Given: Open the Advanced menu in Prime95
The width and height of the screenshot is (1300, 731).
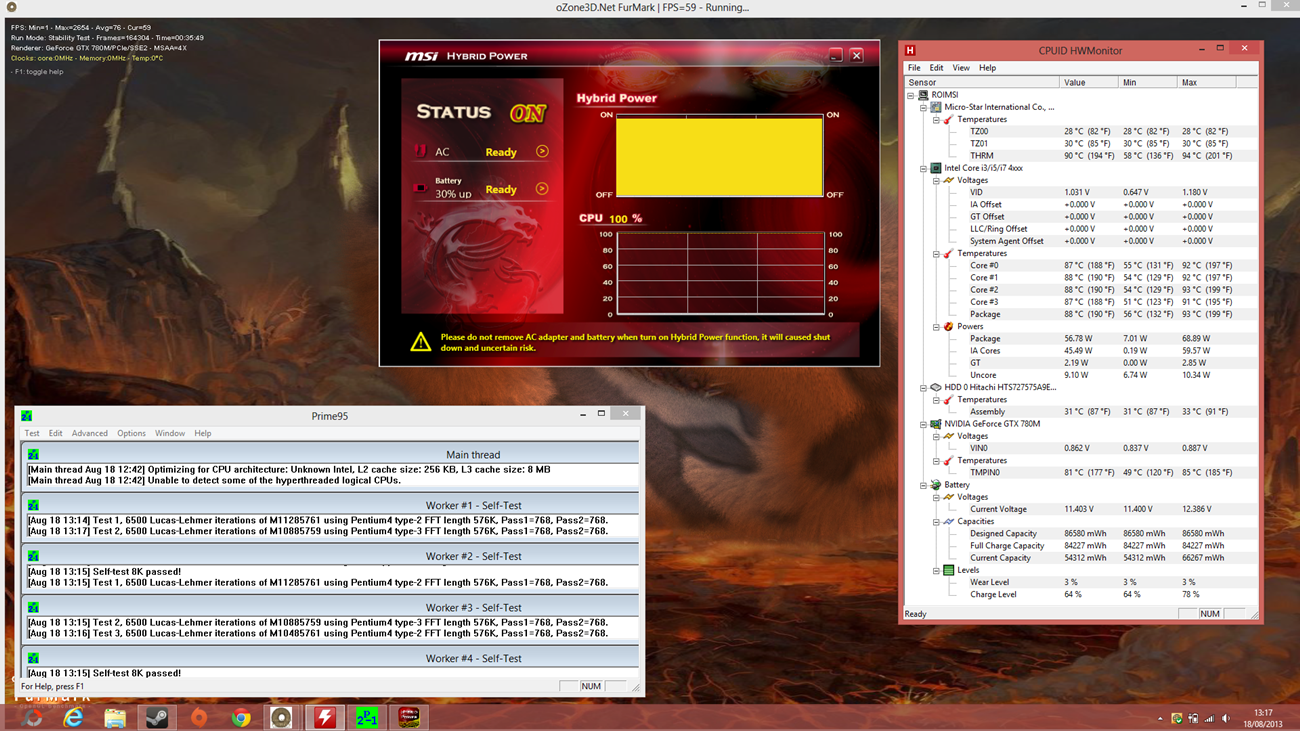Looking at the screenshot, I should tap(89, 434).
